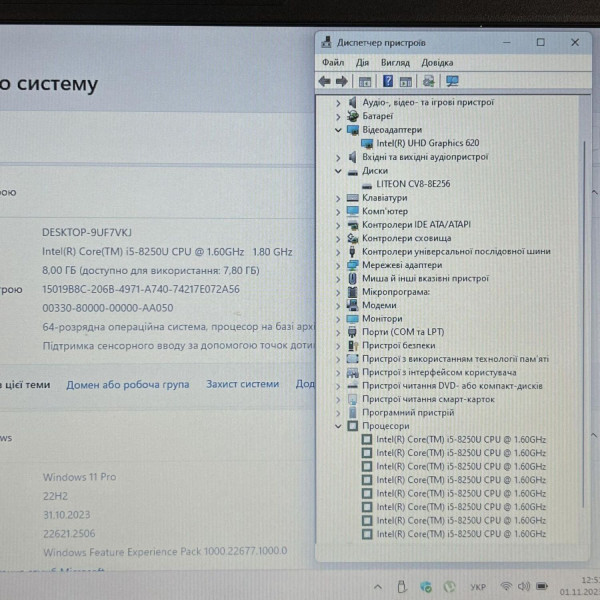Expand the Модеми node

(338, 306)
